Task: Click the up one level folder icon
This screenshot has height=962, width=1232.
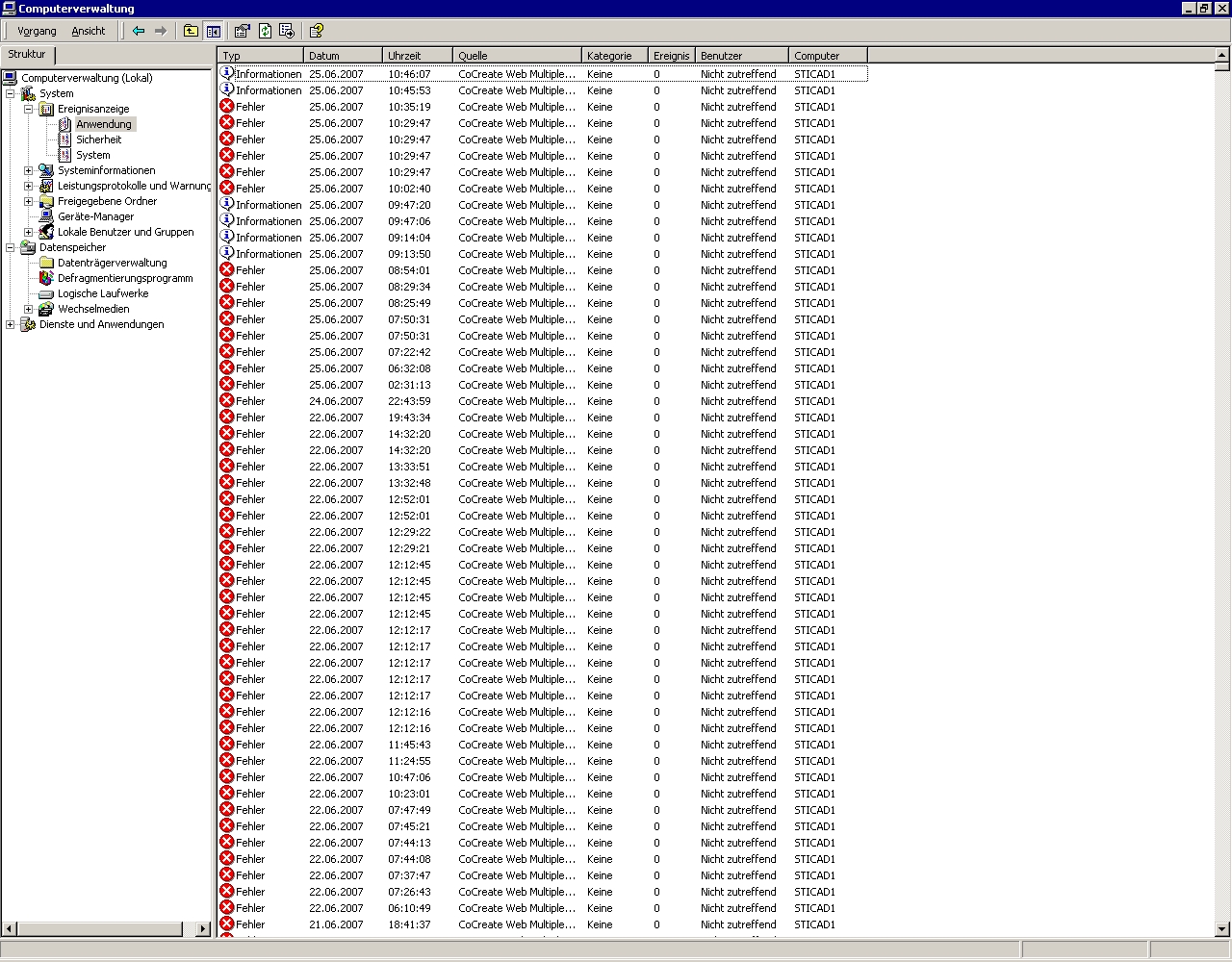Action: point(191,31)
